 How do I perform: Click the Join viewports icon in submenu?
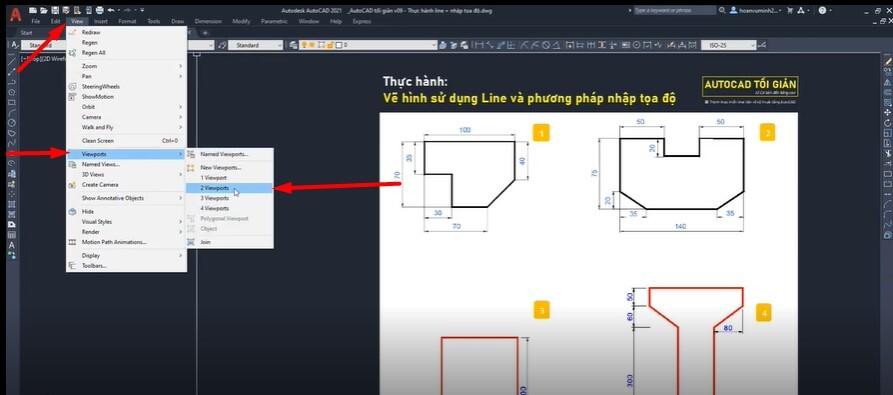coord(191,242)
